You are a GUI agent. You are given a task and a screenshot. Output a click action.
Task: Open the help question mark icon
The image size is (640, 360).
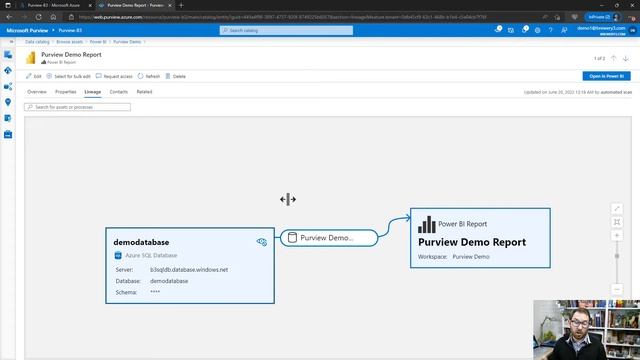551,30
